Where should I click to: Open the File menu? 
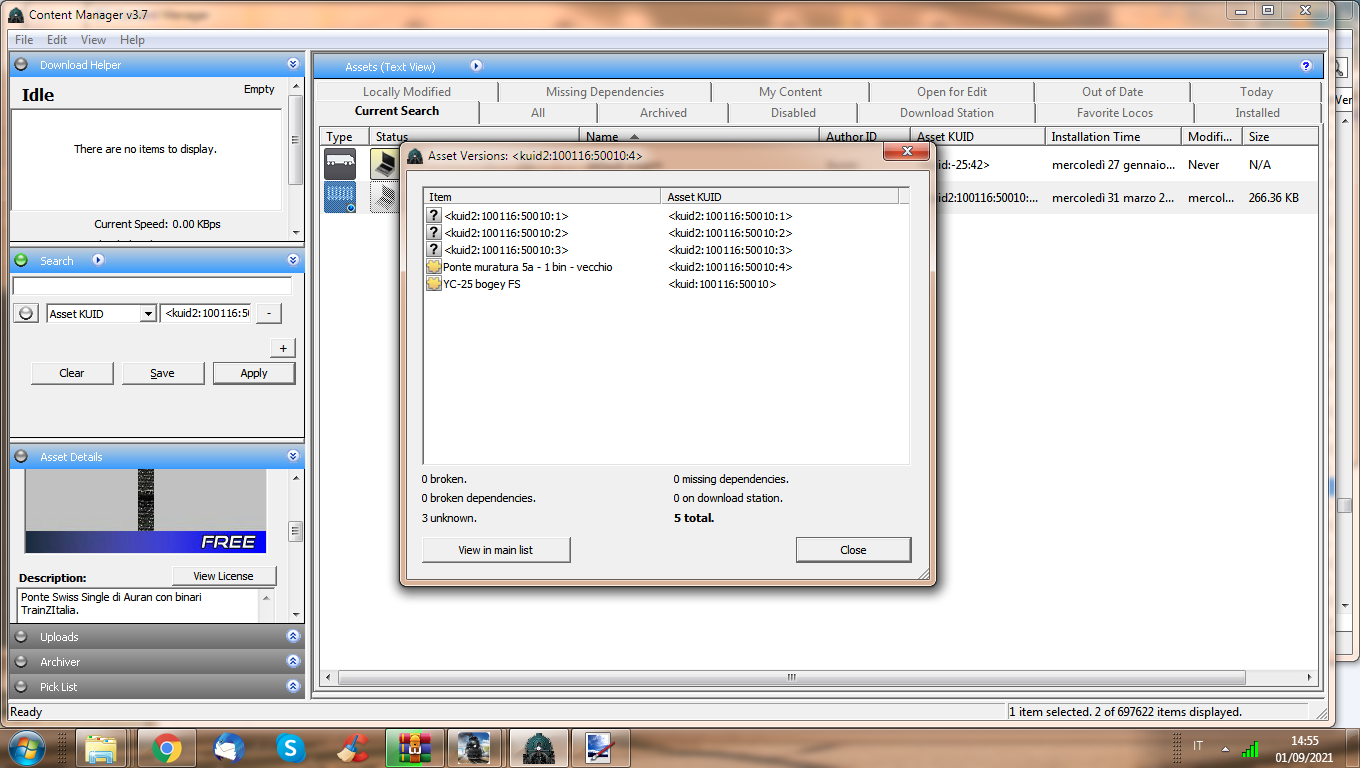tap(24, 40)
